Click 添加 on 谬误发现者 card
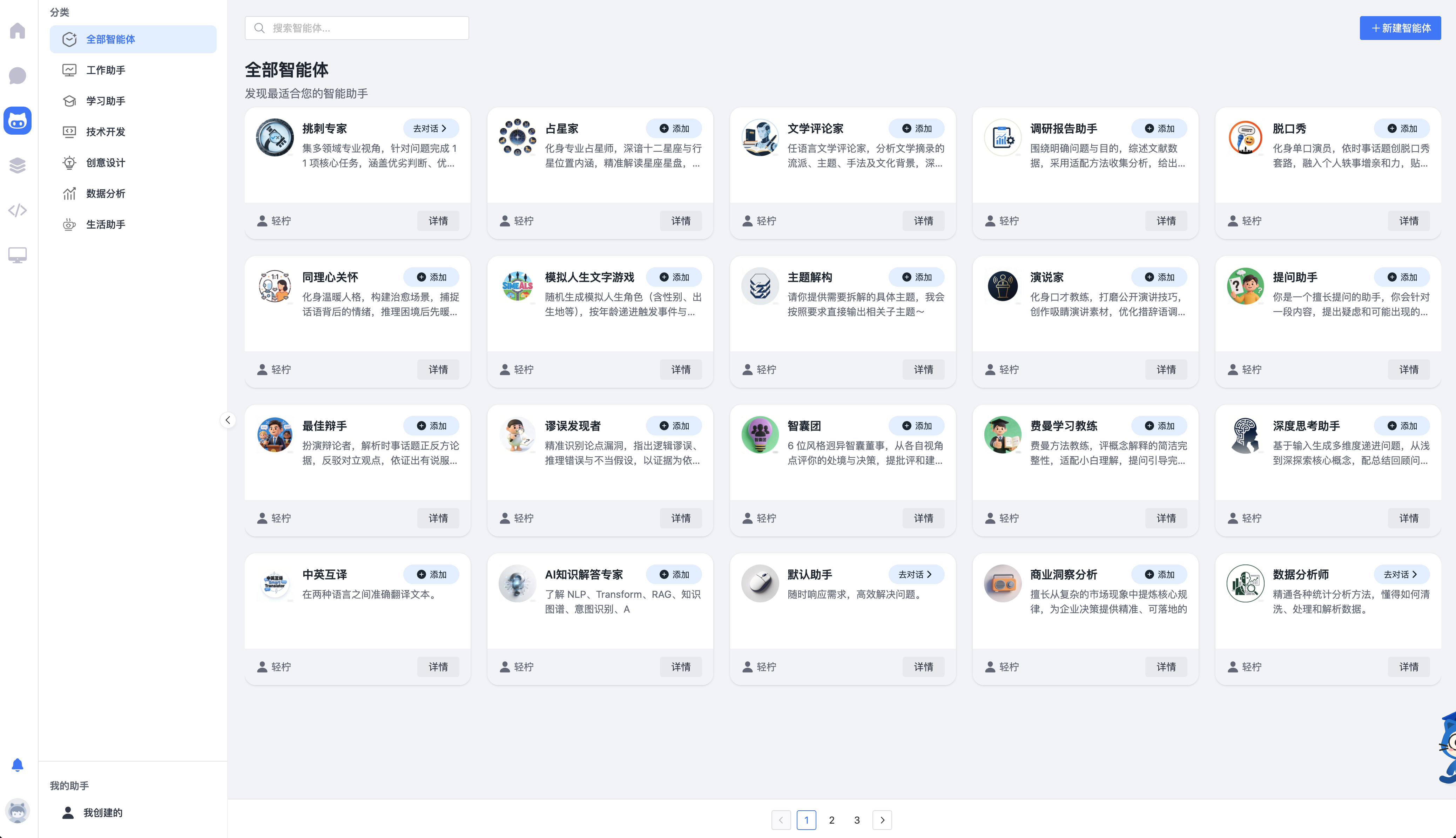The image size is (1456, 838). point(674,426)
